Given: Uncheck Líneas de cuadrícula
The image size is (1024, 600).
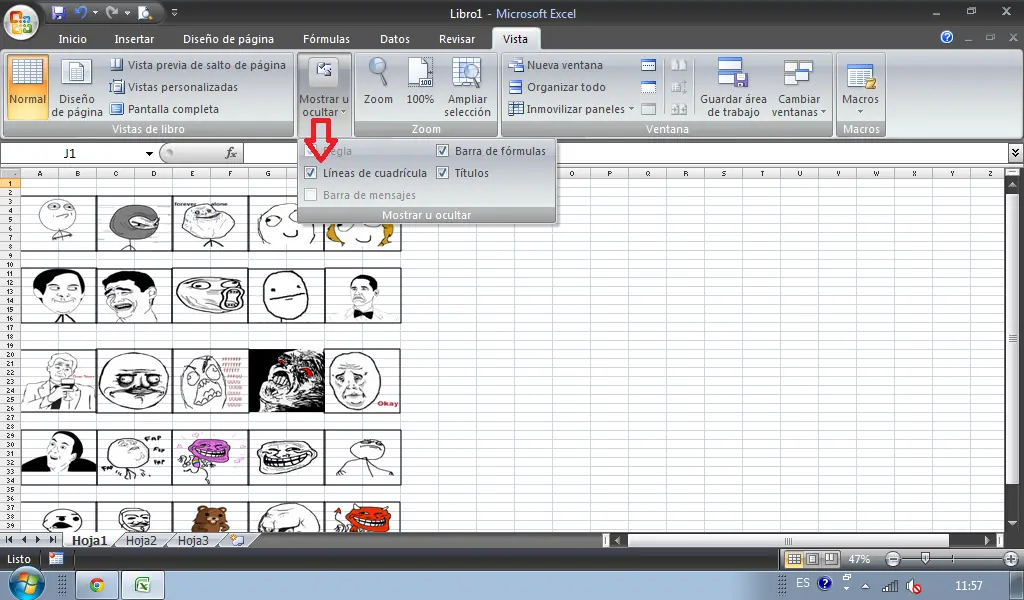Looking at the screenshot, I should 311,173.
